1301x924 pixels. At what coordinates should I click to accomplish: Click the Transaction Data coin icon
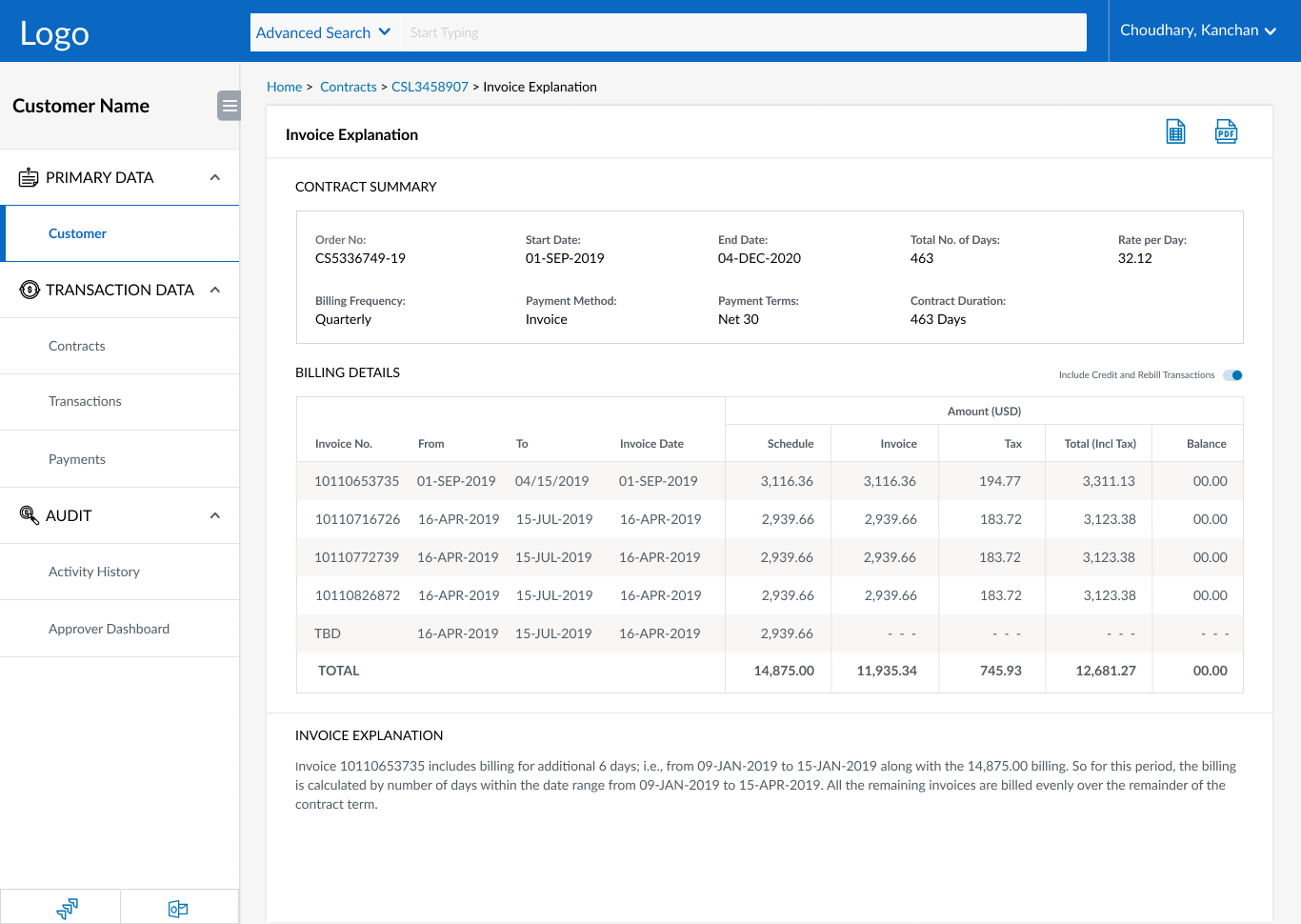[x=30, y=291]
